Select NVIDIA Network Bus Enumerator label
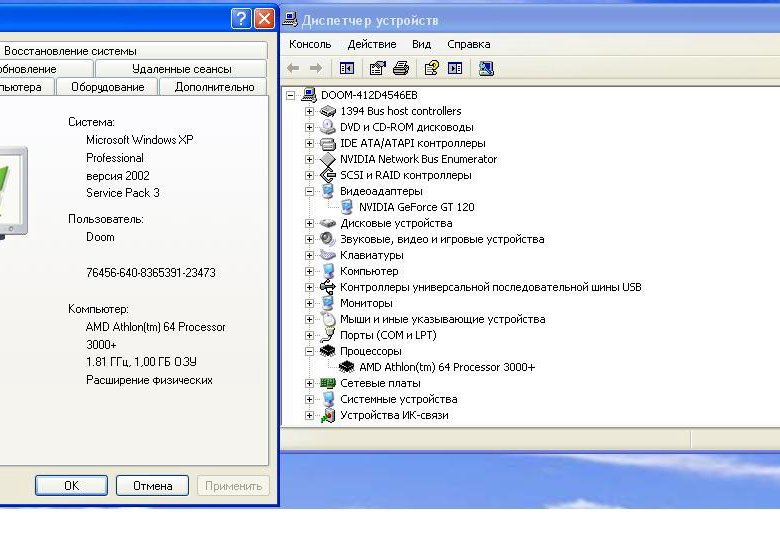Viewport: 780px width, 540px height. click(418, 159)
